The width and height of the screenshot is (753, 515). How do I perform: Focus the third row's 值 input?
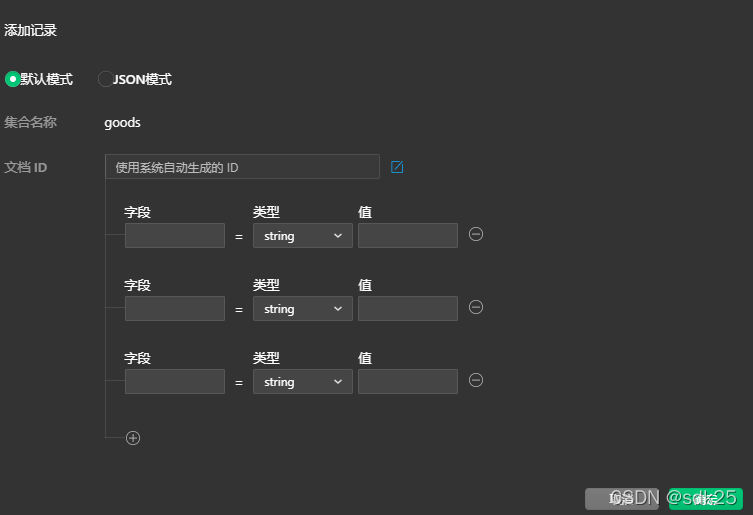[x=408, y=381]
